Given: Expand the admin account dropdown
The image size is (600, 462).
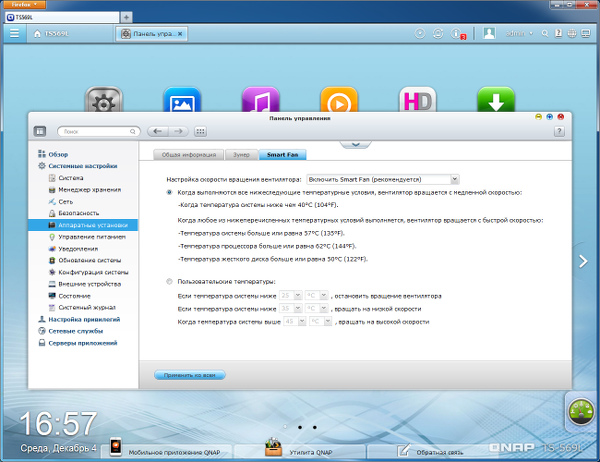Looking at the screenshot, I should click(x=519, y=34).
